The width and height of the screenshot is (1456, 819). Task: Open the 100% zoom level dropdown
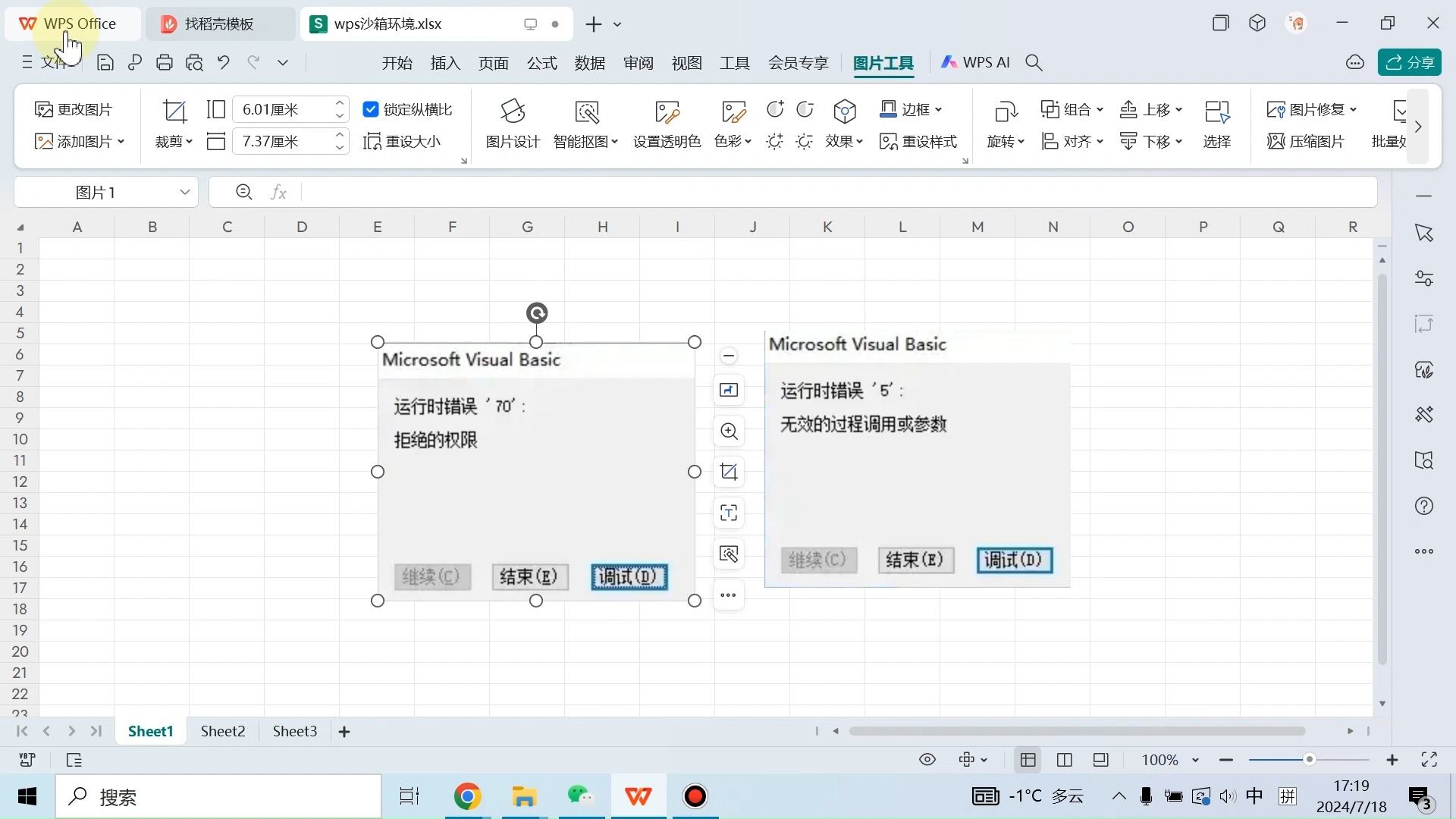[1169, 760]
